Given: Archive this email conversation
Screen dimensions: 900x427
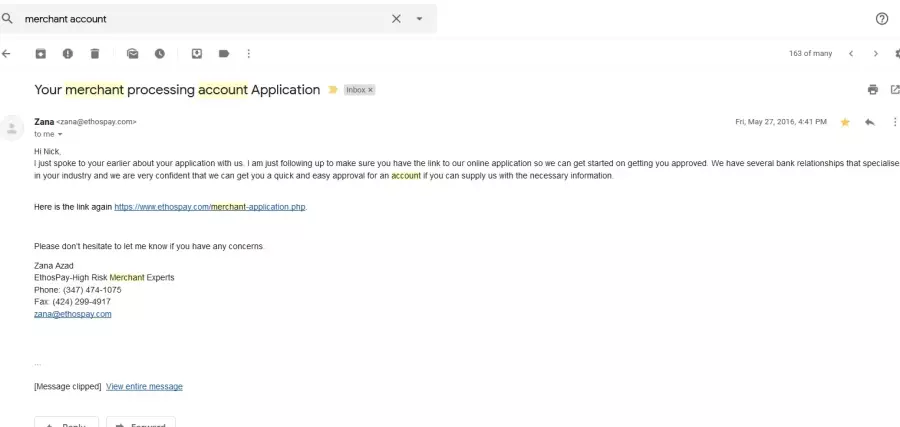Looking at the screenshot, I should 41,53.
